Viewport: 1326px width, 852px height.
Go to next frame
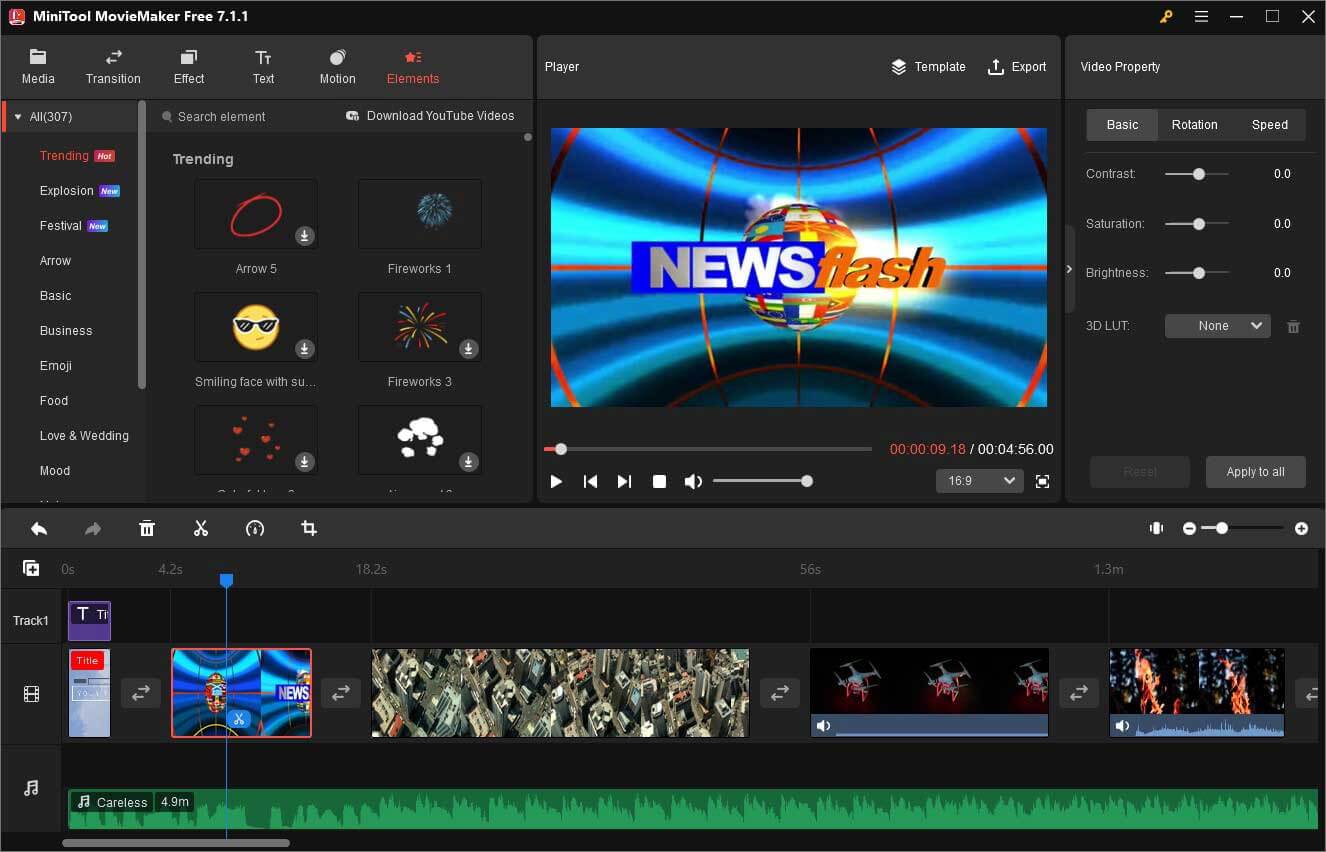click(x=624, y=481)
